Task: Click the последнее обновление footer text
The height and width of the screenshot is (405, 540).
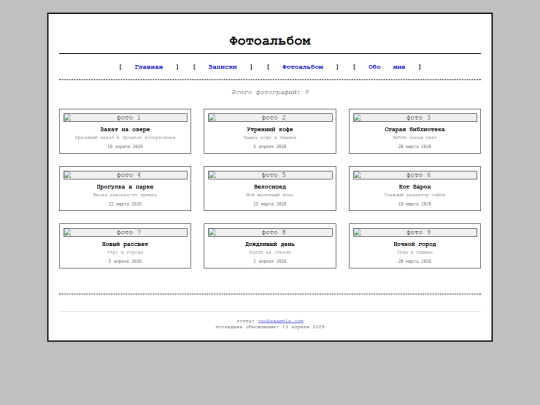Action: tap(270, 327)
